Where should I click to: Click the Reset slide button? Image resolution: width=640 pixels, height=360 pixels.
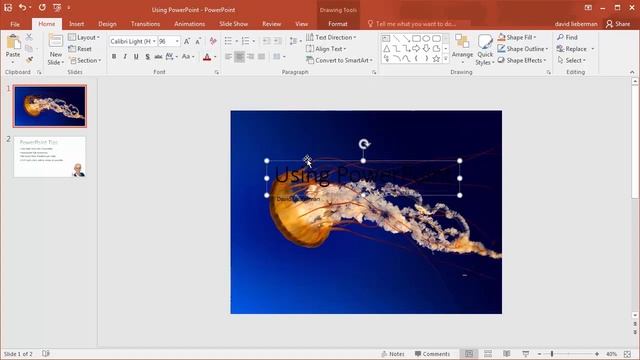tap(80, 49)
